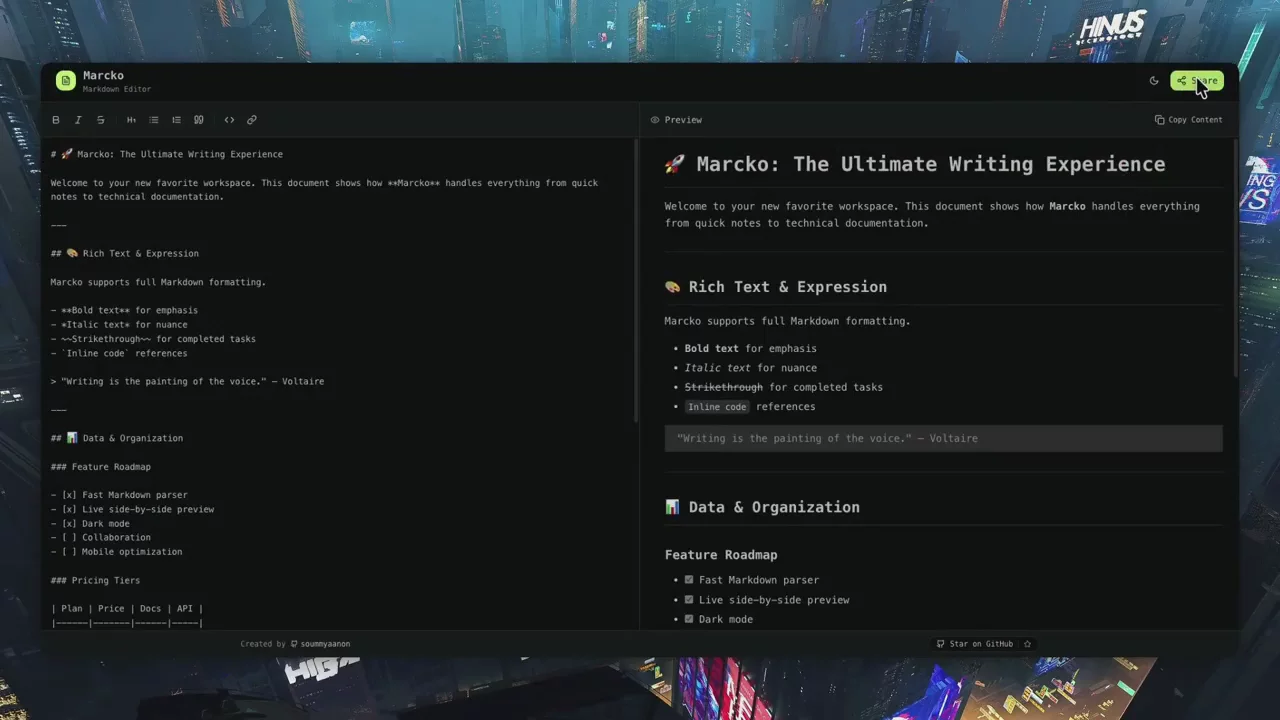The image size is (1280, 720).
Task: Click editor line '## 🎨 Rich Text & Expression'
Action: 125,254
